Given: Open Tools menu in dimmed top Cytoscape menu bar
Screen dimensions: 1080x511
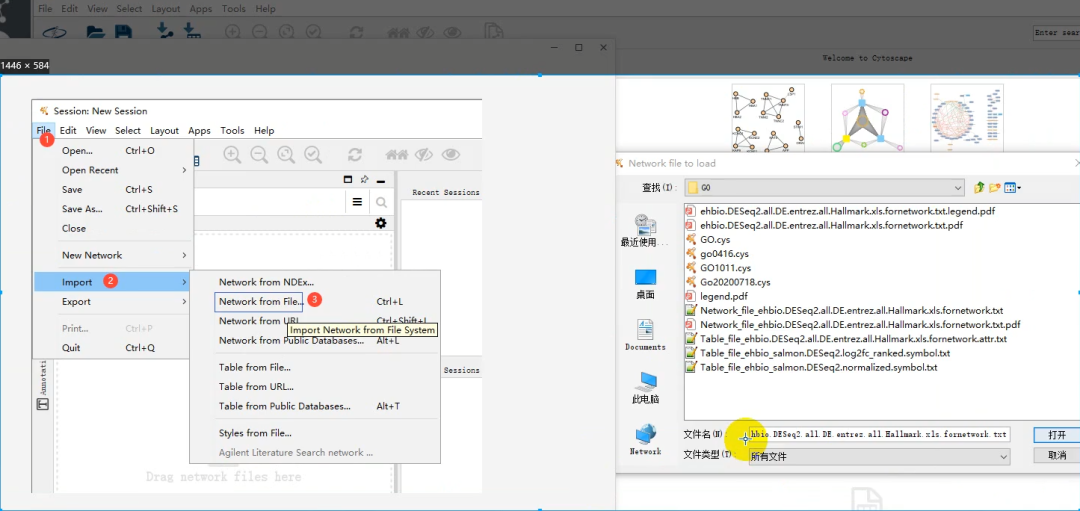Looking at the screenshot, I should click(233, 9).
